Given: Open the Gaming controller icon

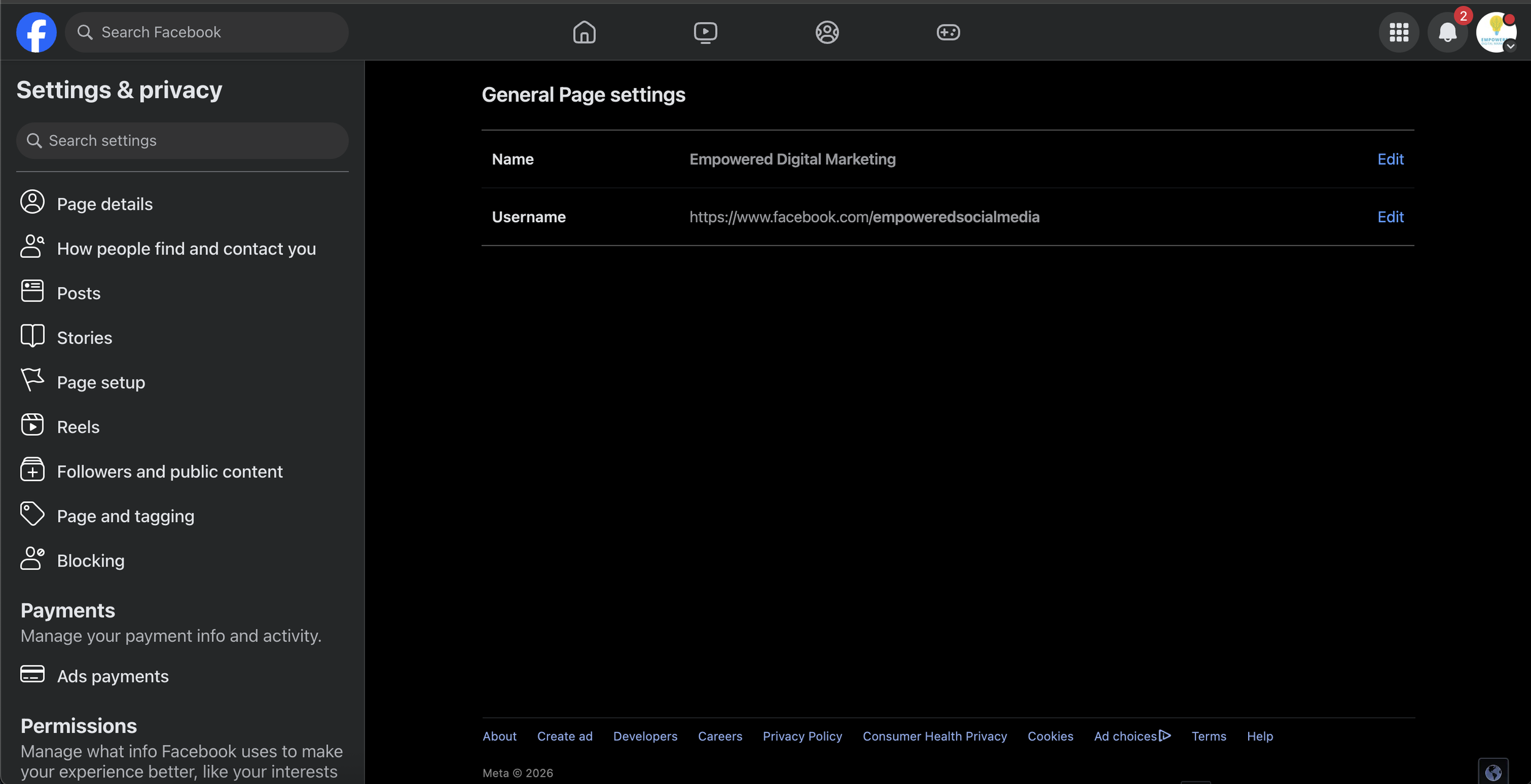Looking at the screenshot, I should (947, 32).
